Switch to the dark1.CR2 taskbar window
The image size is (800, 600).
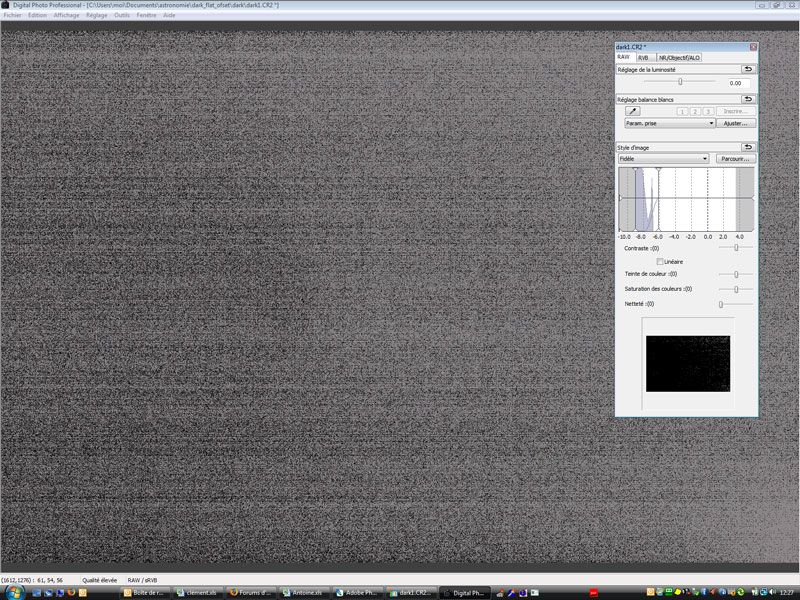pos(410,592)
